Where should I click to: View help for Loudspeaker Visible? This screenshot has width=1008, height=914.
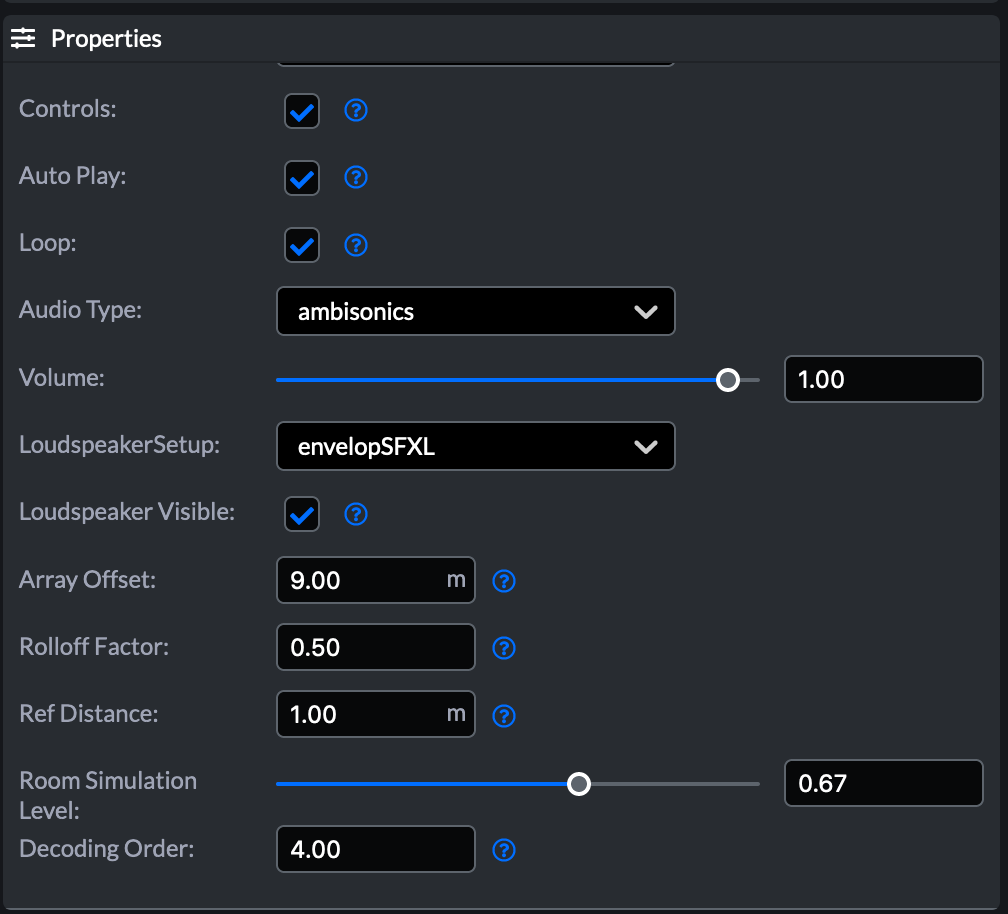tap(356, 514)
